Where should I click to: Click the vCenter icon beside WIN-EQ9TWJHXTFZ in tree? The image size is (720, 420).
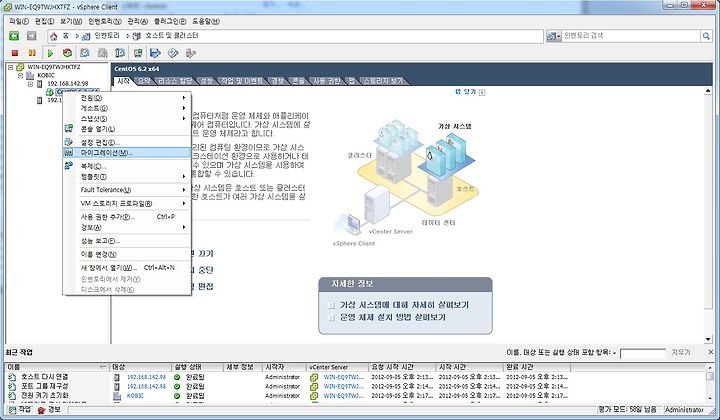20,67
